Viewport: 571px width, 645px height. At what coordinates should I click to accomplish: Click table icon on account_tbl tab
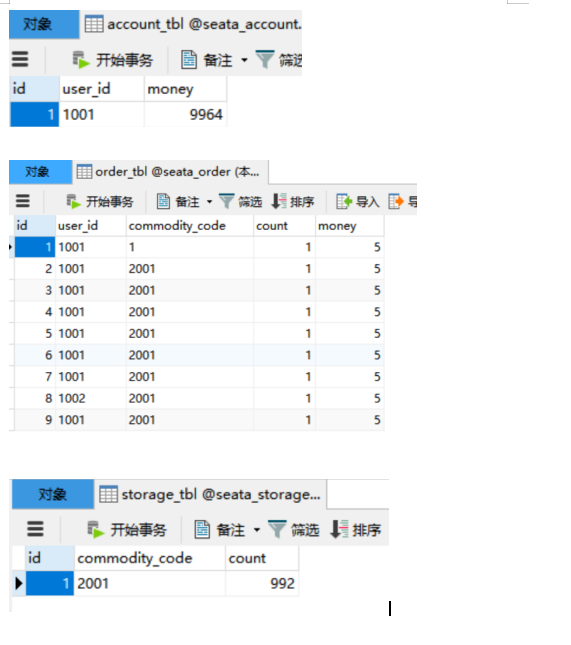click(x=94, y=24)
